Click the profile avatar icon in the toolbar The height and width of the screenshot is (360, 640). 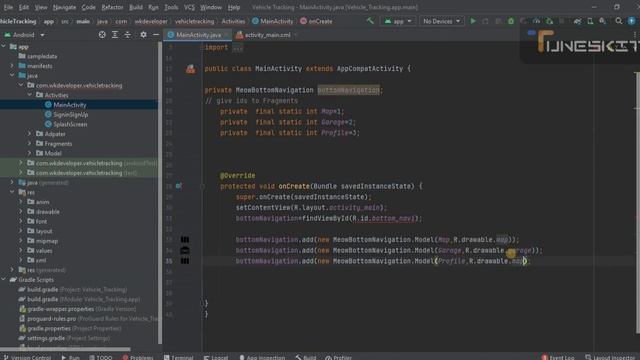coord(632,21)
